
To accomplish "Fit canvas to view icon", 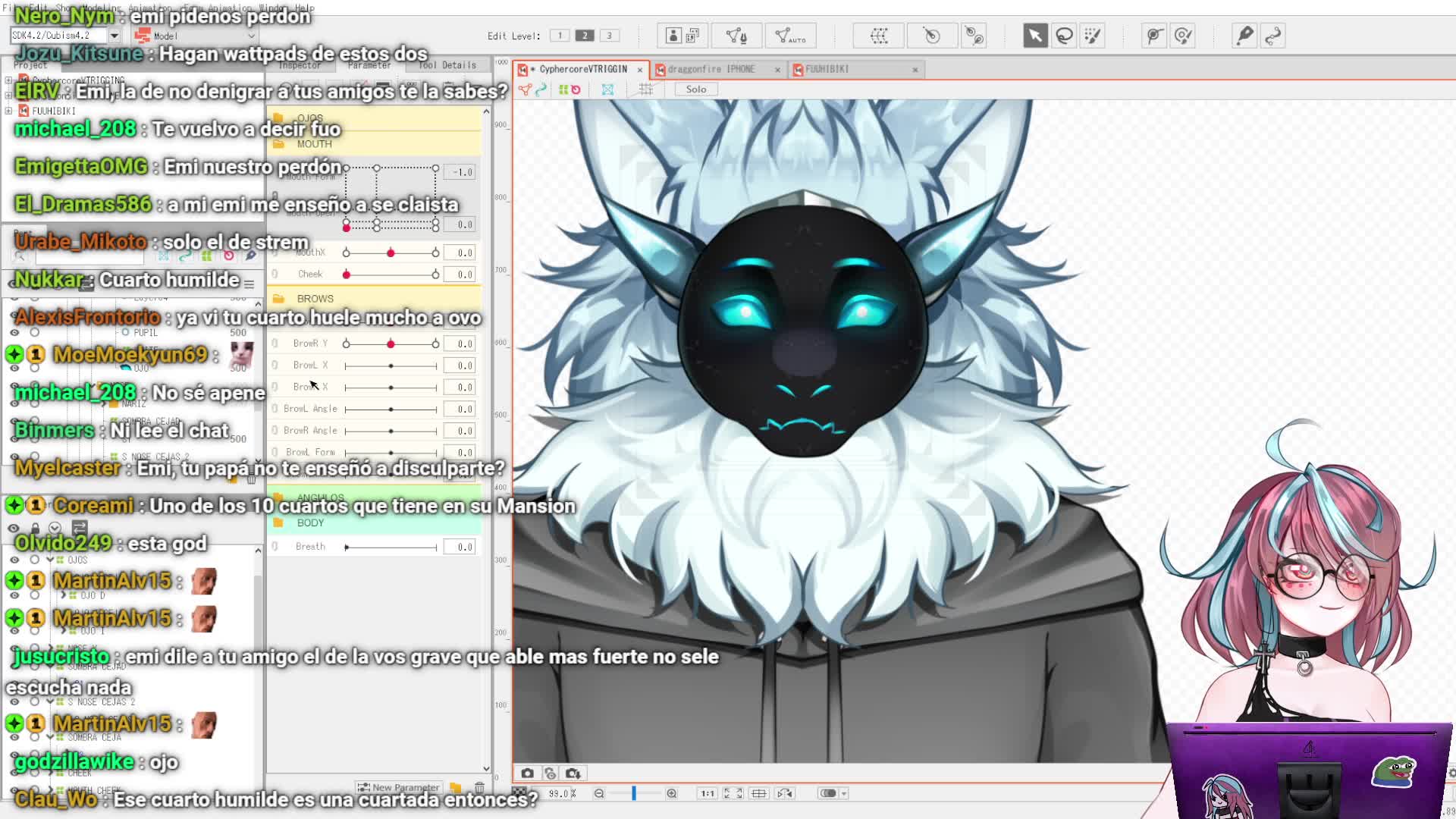I will pyautogui.click(x=733, y=793).
